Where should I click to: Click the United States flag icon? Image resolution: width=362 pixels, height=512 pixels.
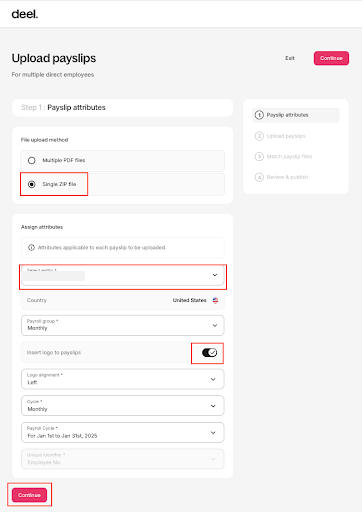pyautogui.click(x=215, y=300)
